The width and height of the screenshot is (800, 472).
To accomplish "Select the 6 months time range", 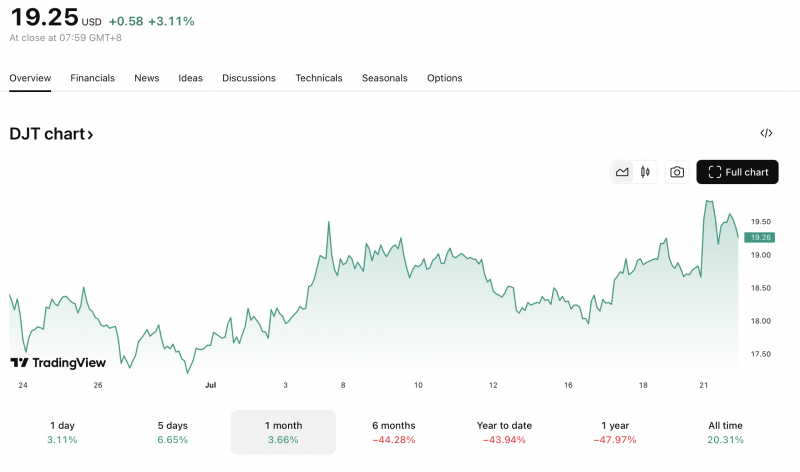I will [393, 432].
